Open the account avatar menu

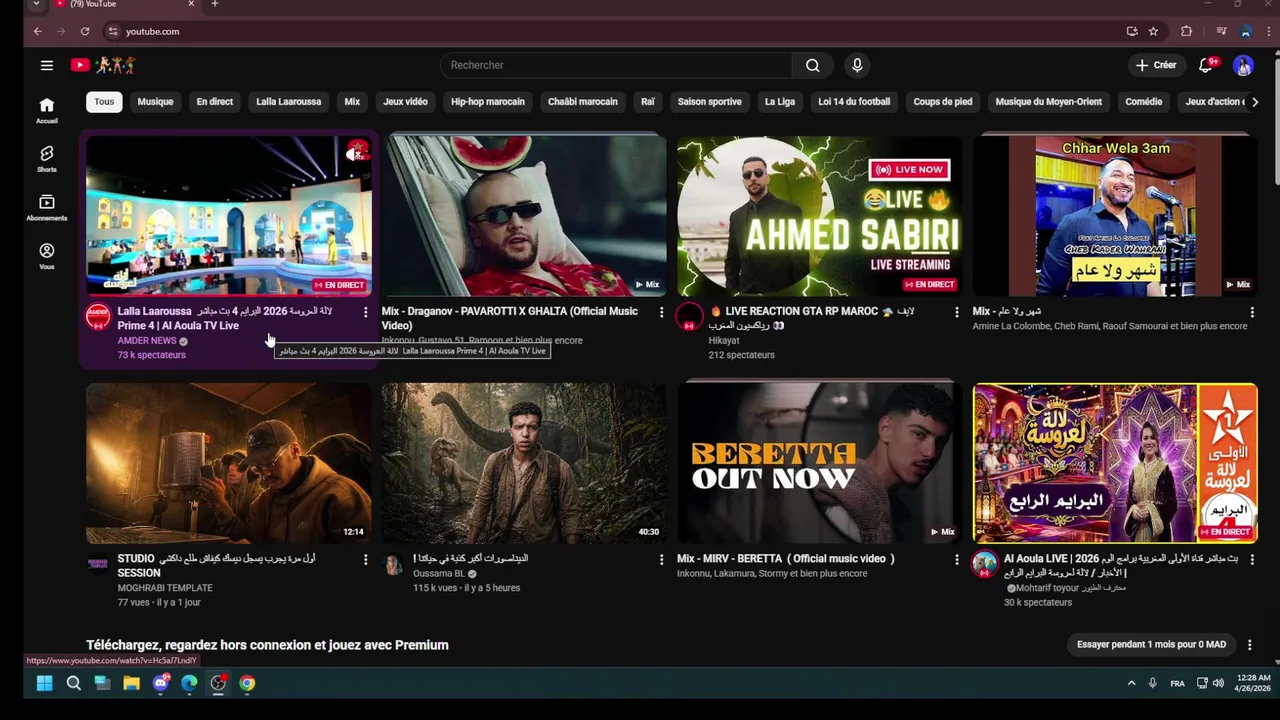pyautogui.click(x=1243, y=65)
